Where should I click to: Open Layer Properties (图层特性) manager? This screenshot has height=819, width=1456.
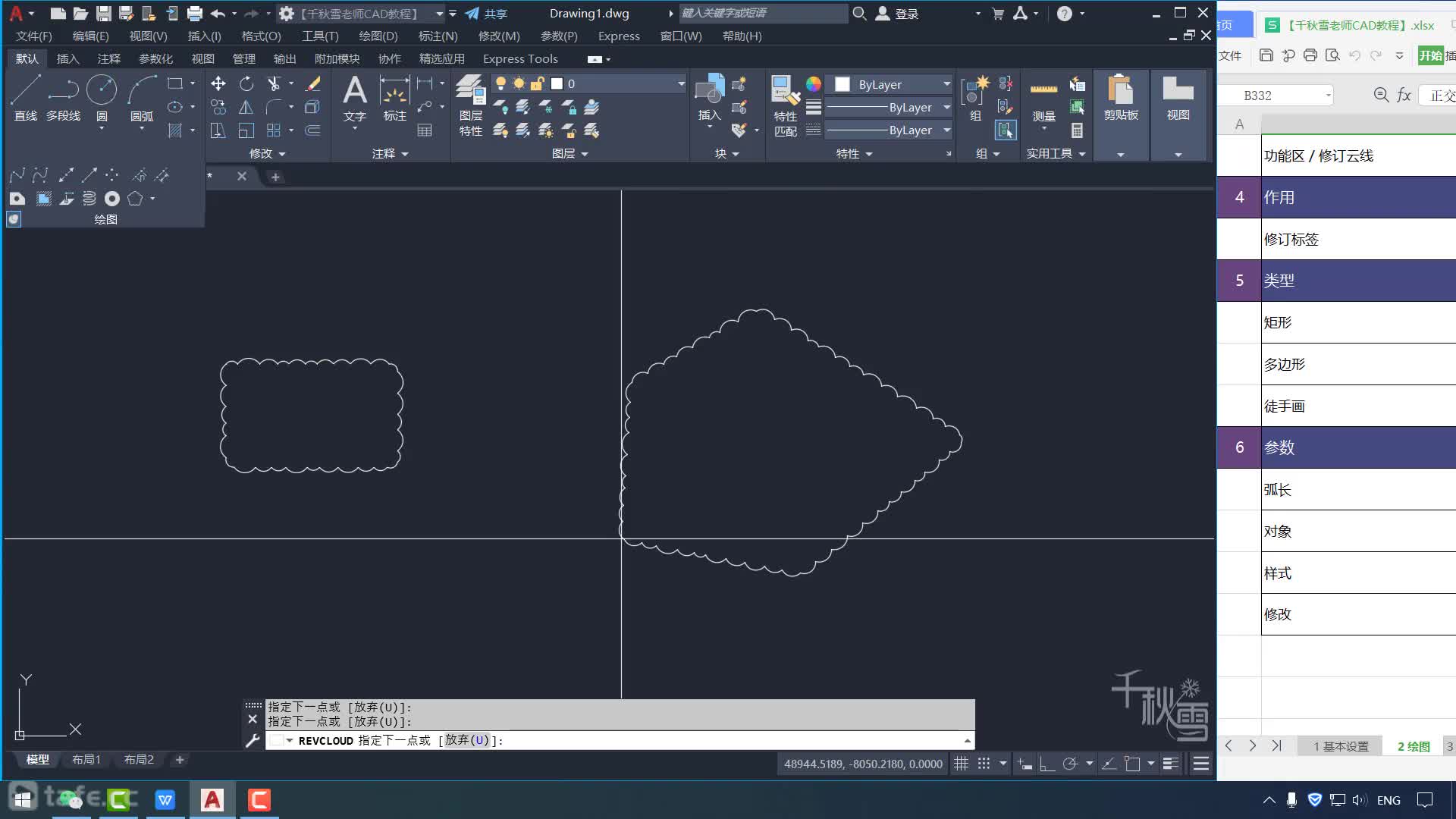pyautogui.click(x=470, y=105)
